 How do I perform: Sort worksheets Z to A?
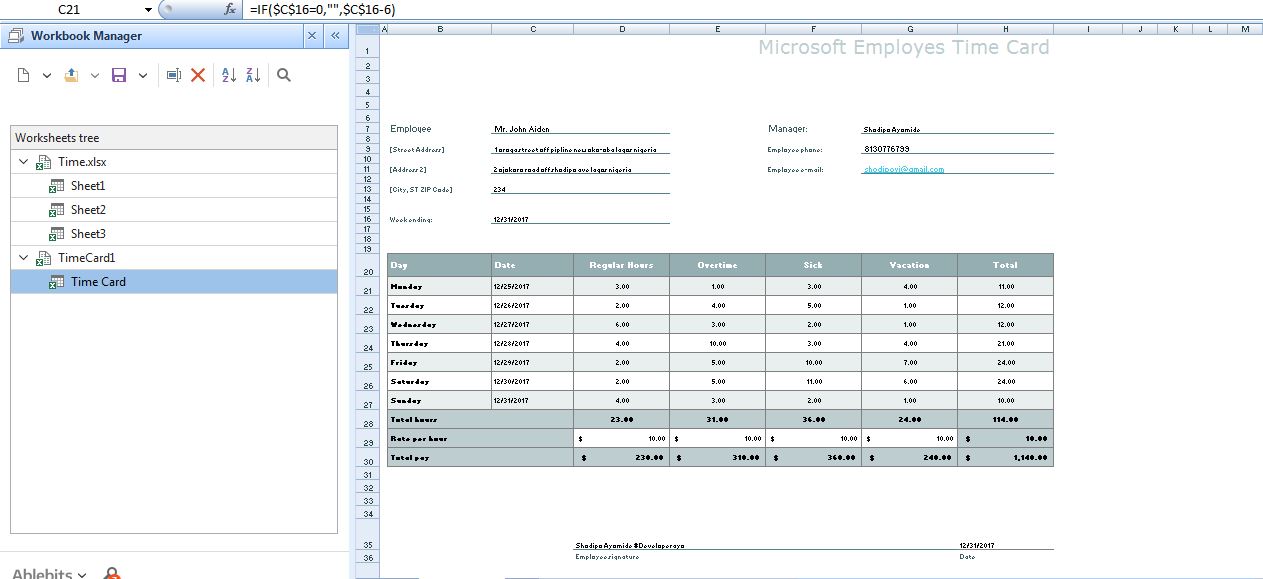[253, 75]
